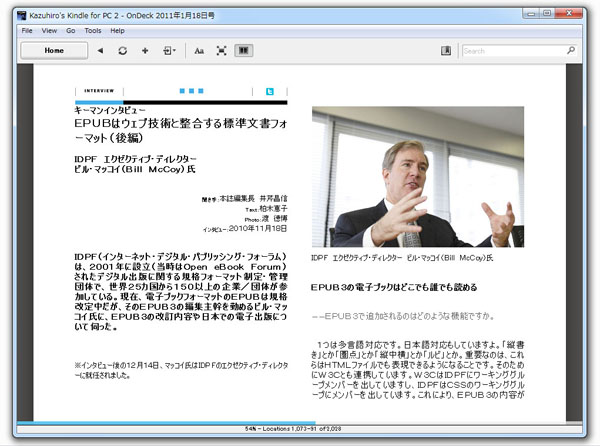
Task: Open the View menu
Action: pyautogui.click(x=49, y=31)
